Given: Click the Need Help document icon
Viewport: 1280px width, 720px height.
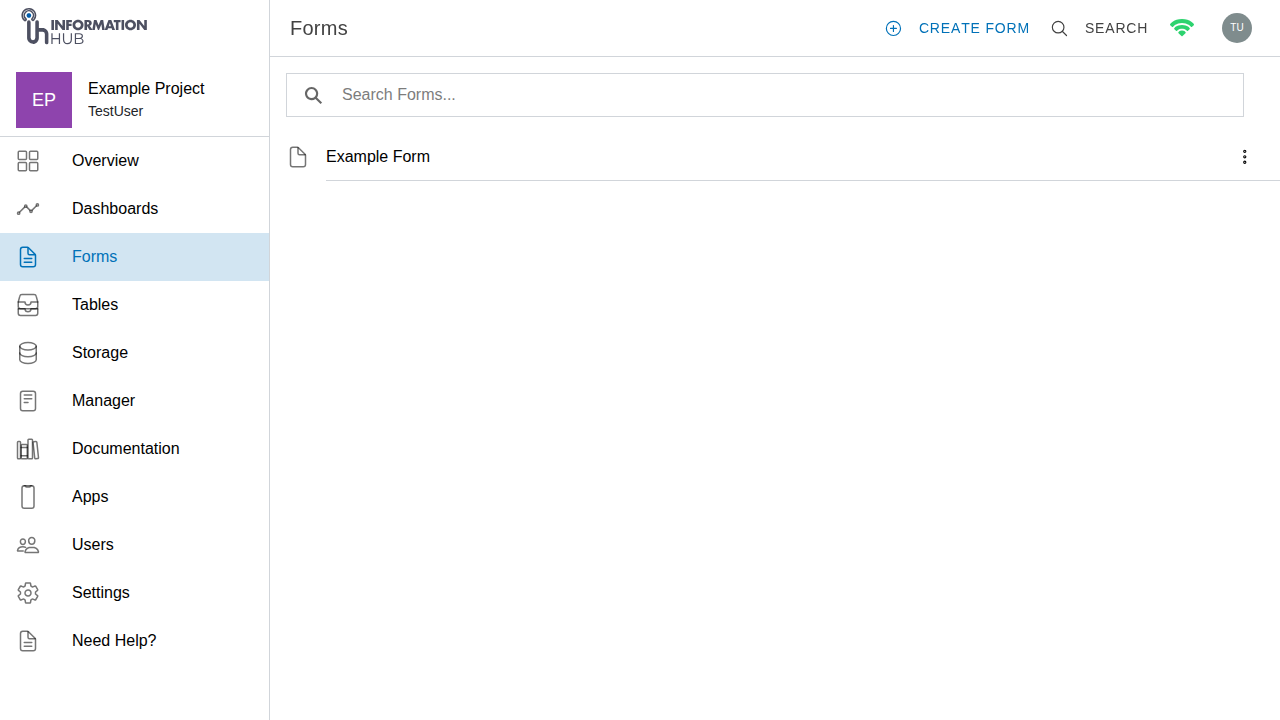Looking at the screenshot, I should [x=28, y=641].
